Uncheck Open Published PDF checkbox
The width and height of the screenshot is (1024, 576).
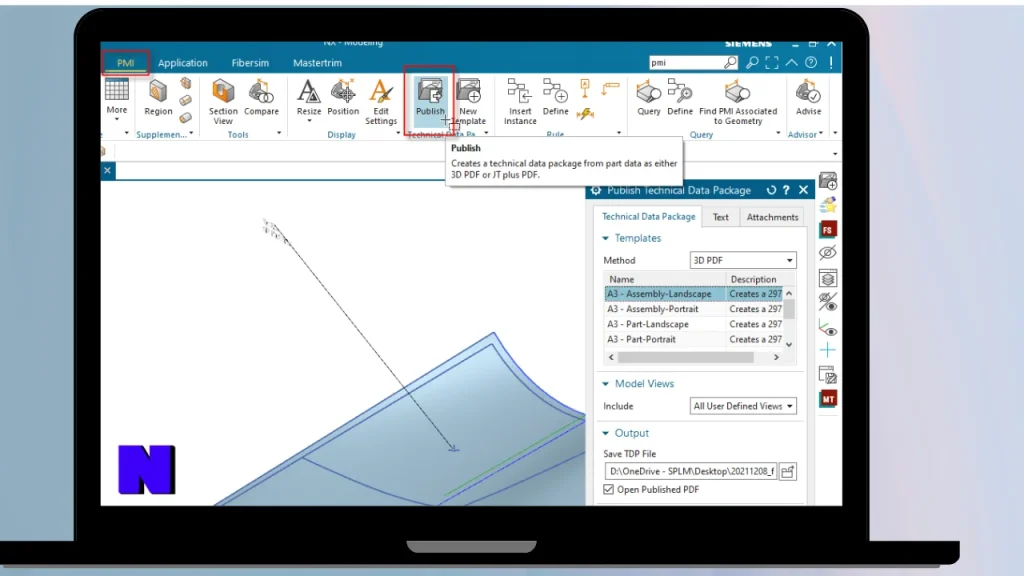coord(609,489)
